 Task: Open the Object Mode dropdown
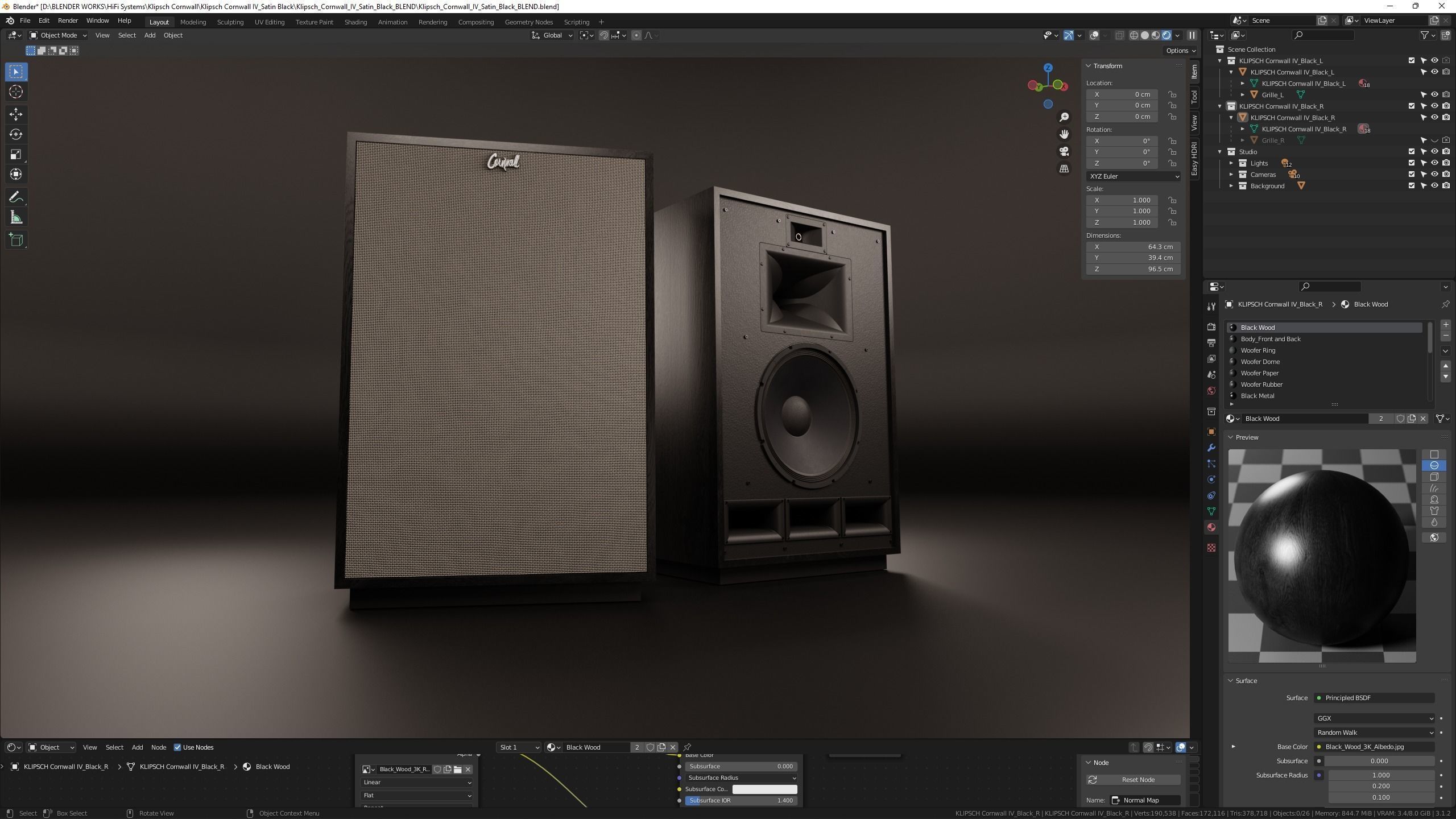coord(58,35)
